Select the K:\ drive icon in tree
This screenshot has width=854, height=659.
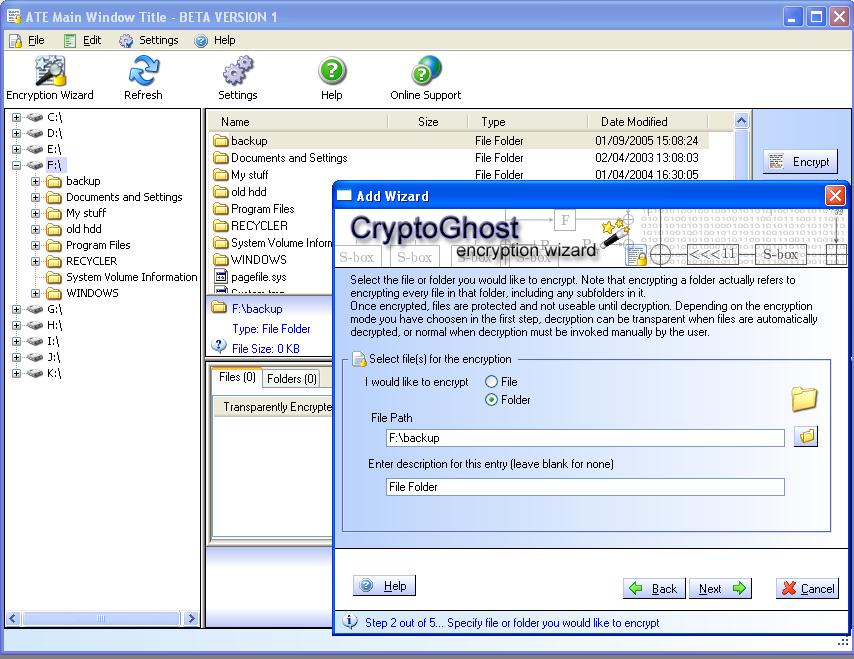click(35, 373)
